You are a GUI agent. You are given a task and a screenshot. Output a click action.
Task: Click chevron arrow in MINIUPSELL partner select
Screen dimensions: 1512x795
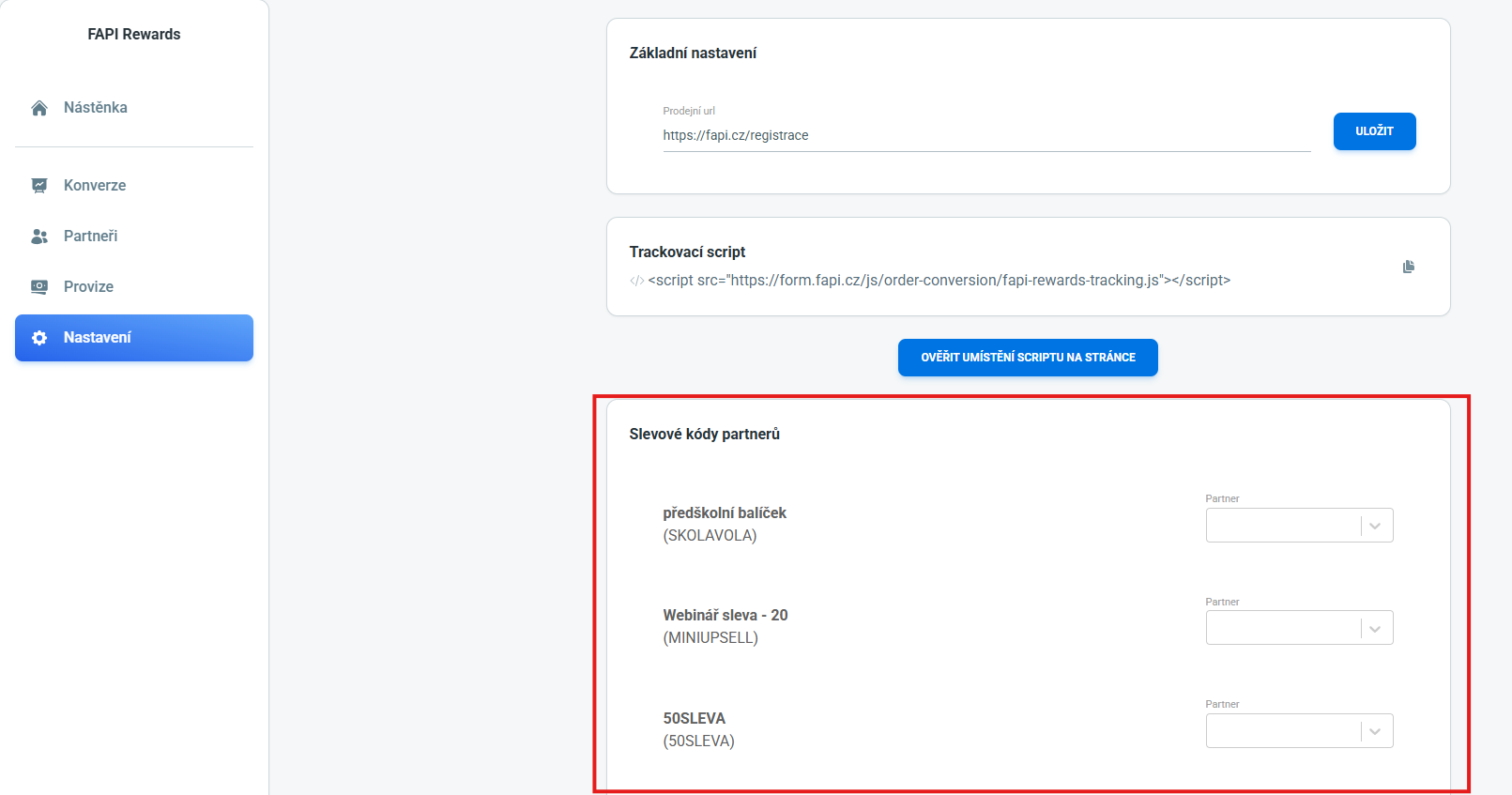[x=1375, y=629]
